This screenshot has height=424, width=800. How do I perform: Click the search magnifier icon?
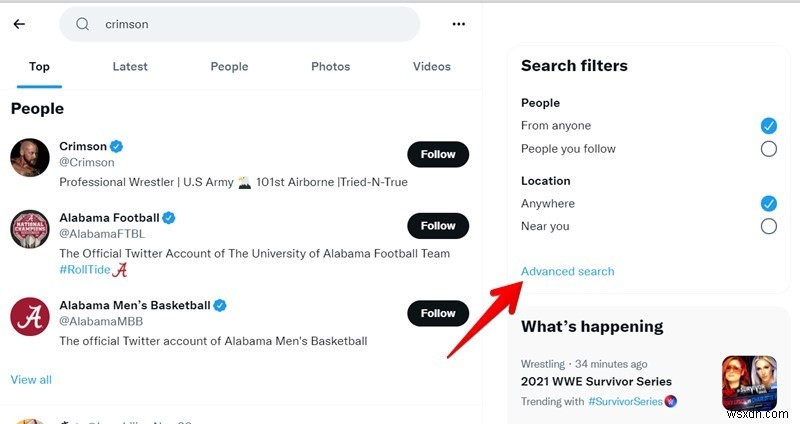coord(83,24)
